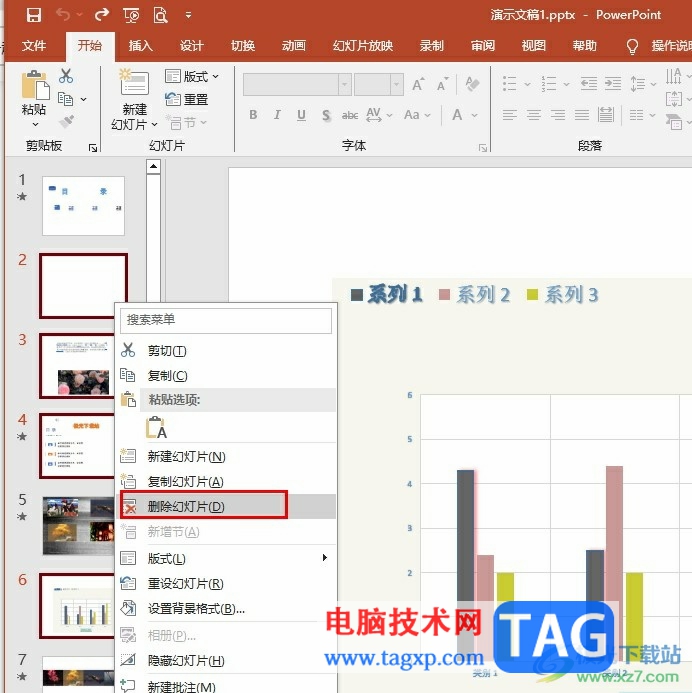
Task: Click the Undo arrow icon
Action: (63, 15)
